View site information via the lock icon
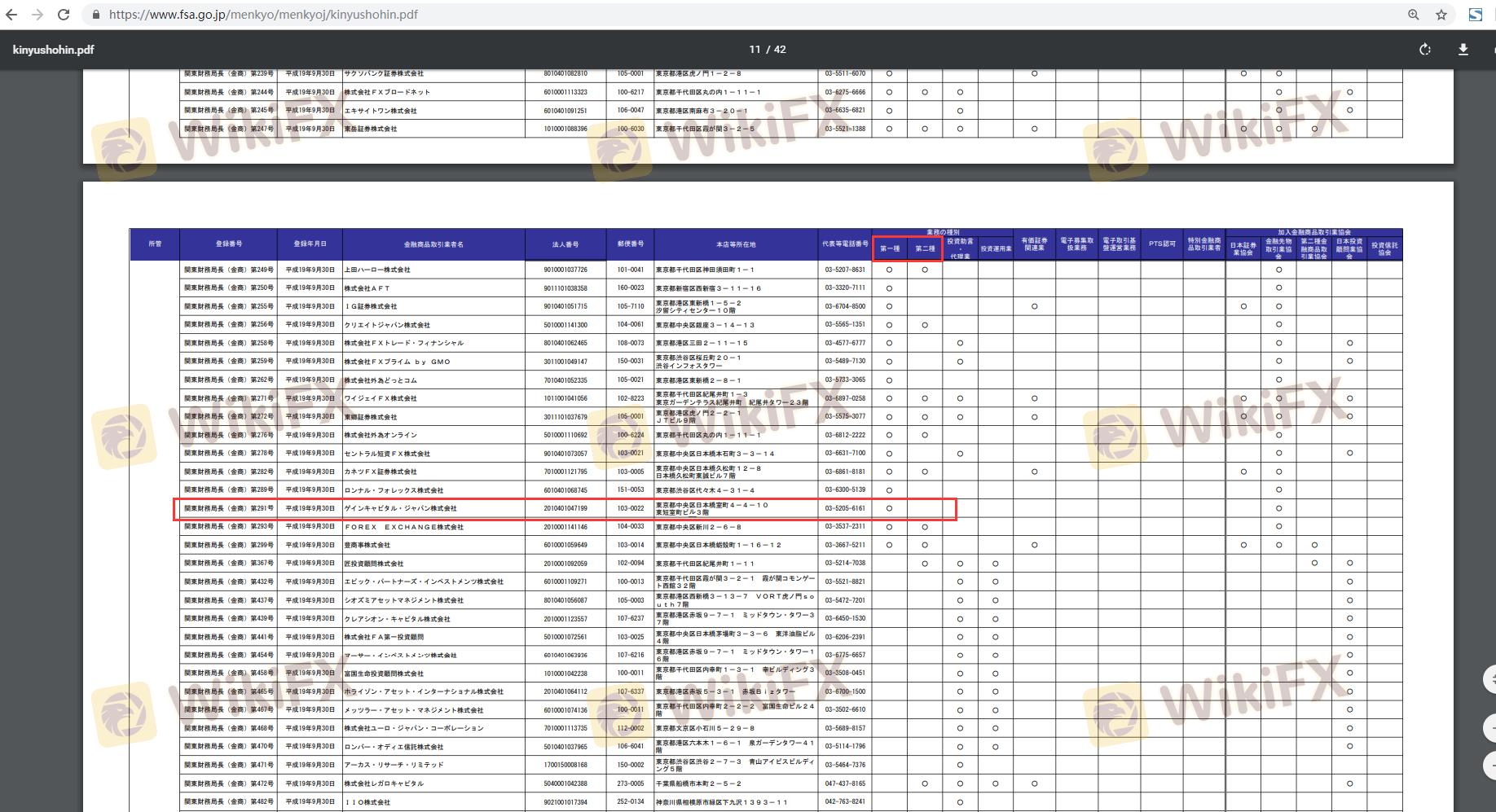The width and height of the screenshot is (1496, 812). point(96,15)
